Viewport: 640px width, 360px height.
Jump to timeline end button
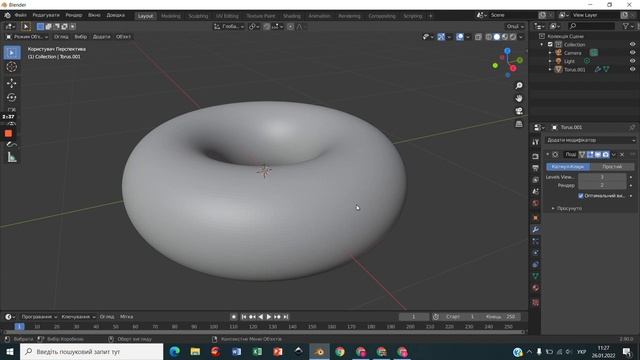tap(286, 317)
